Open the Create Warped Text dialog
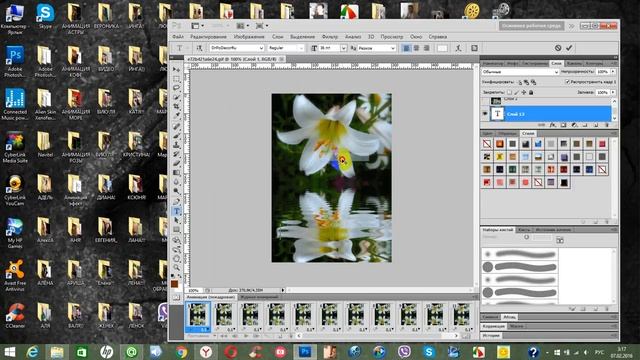The height and width of the screenshot is (360, 640). pos(458,48)
